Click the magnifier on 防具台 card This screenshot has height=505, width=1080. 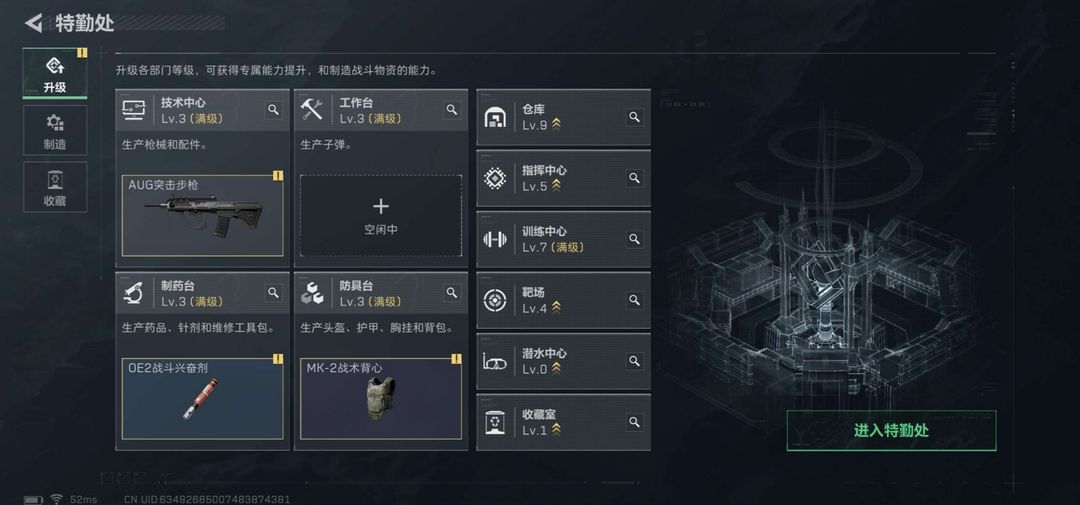452,293
